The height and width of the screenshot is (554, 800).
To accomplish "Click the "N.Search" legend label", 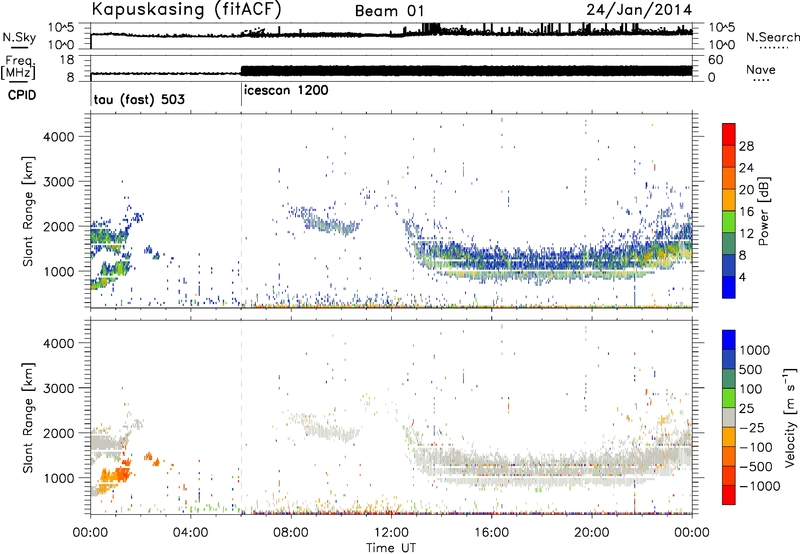I will click(x=772, y=37).
